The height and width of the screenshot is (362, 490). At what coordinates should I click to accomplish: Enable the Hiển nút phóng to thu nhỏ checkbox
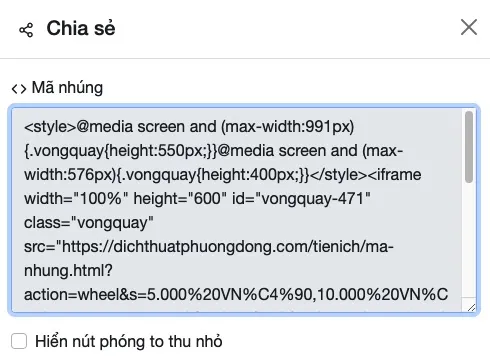[19, 341]
